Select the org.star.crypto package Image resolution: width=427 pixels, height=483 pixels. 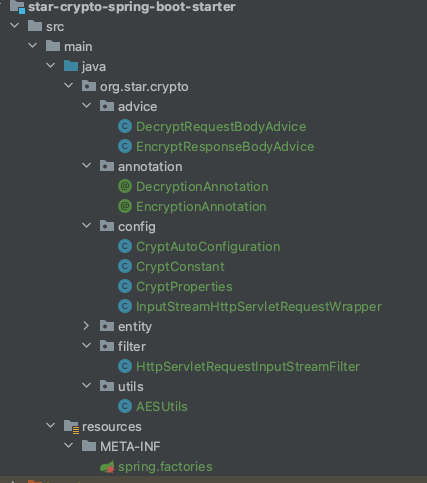point(144,87)
